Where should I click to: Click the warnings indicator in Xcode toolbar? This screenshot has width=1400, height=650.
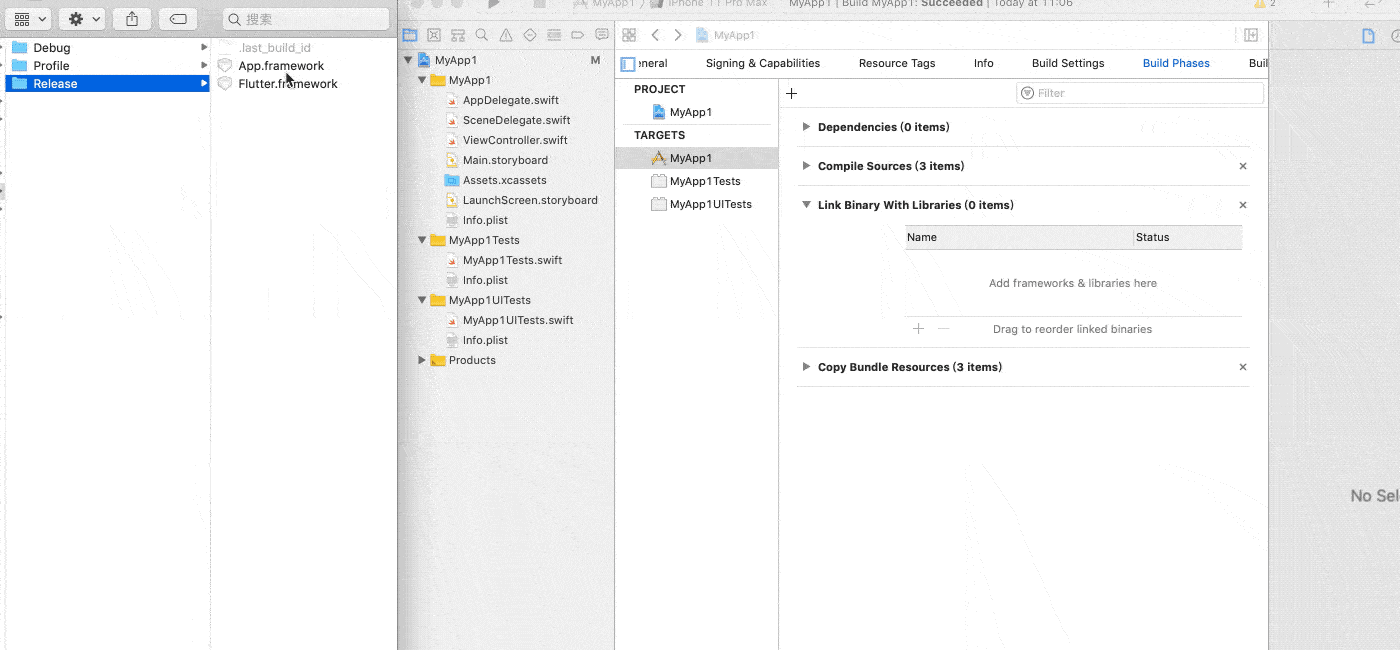(x=1264, y=4)
